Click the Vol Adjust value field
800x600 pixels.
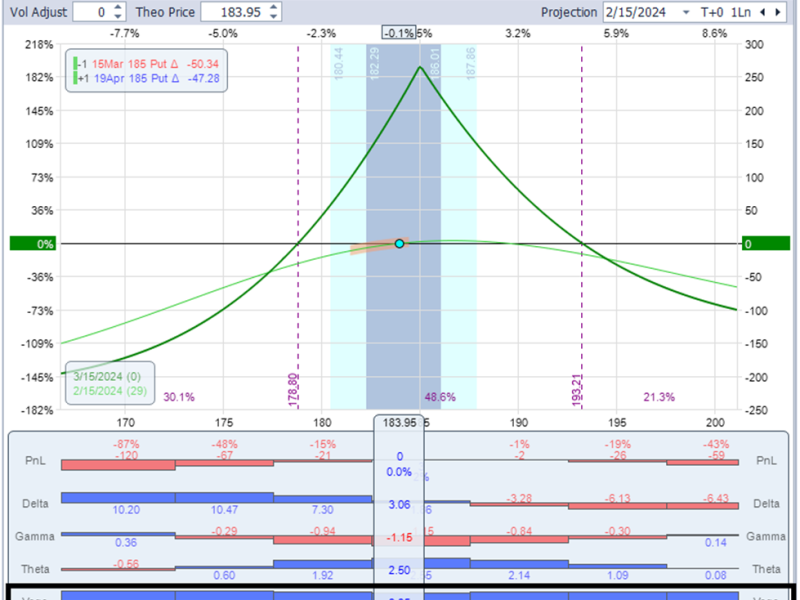(x=92, y=12)
